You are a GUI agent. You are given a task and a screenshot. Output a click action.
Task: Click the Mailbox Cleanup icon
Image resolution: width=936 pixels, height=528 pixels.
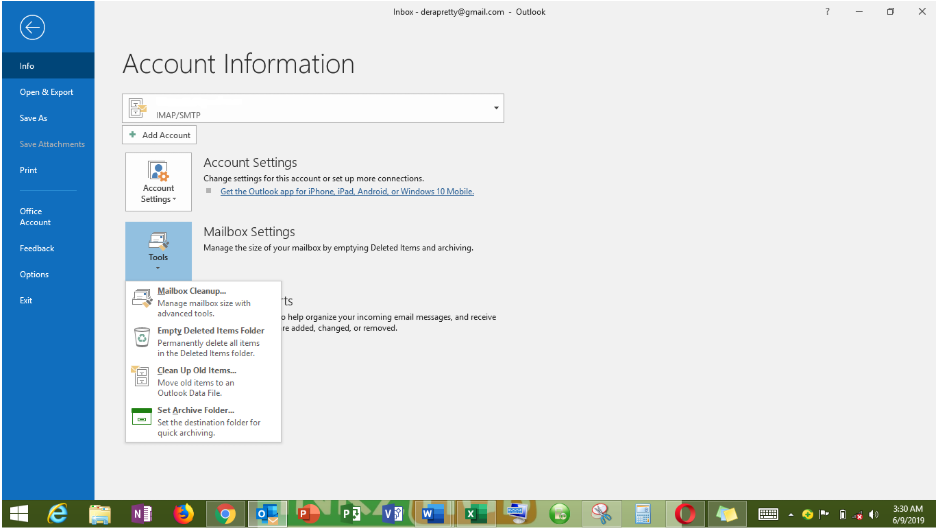pos(142,298)
